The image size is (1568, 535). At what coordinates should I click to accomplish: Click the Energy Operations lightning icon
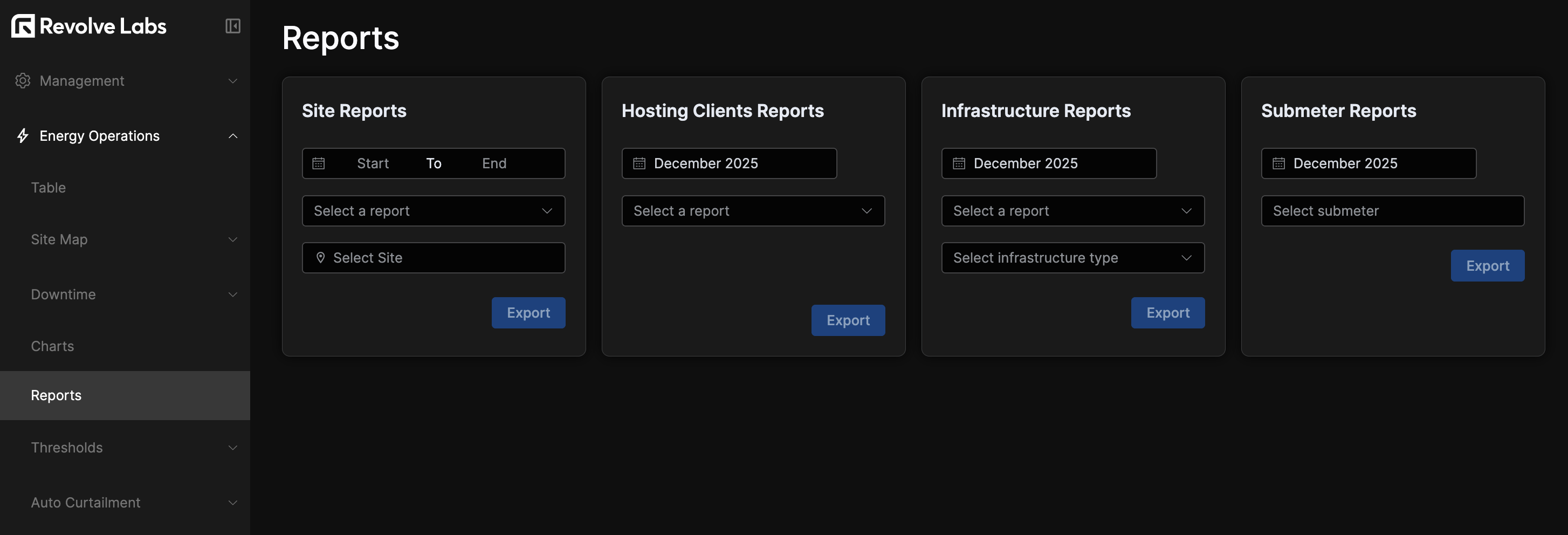pos(23,136)
